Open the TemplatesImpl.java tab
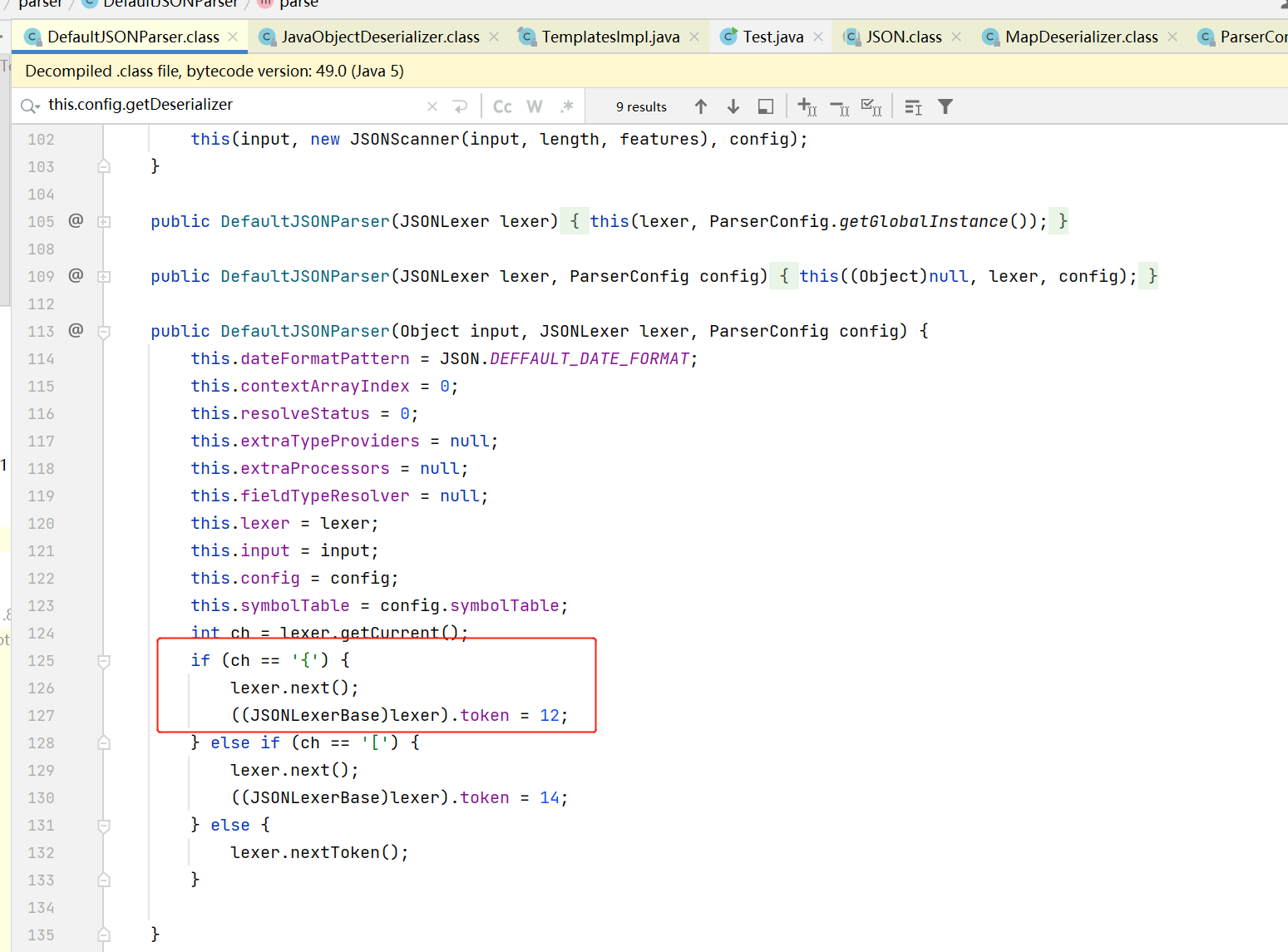The height and width of the screenshot is (952, 1288). [x=610, y=37]
